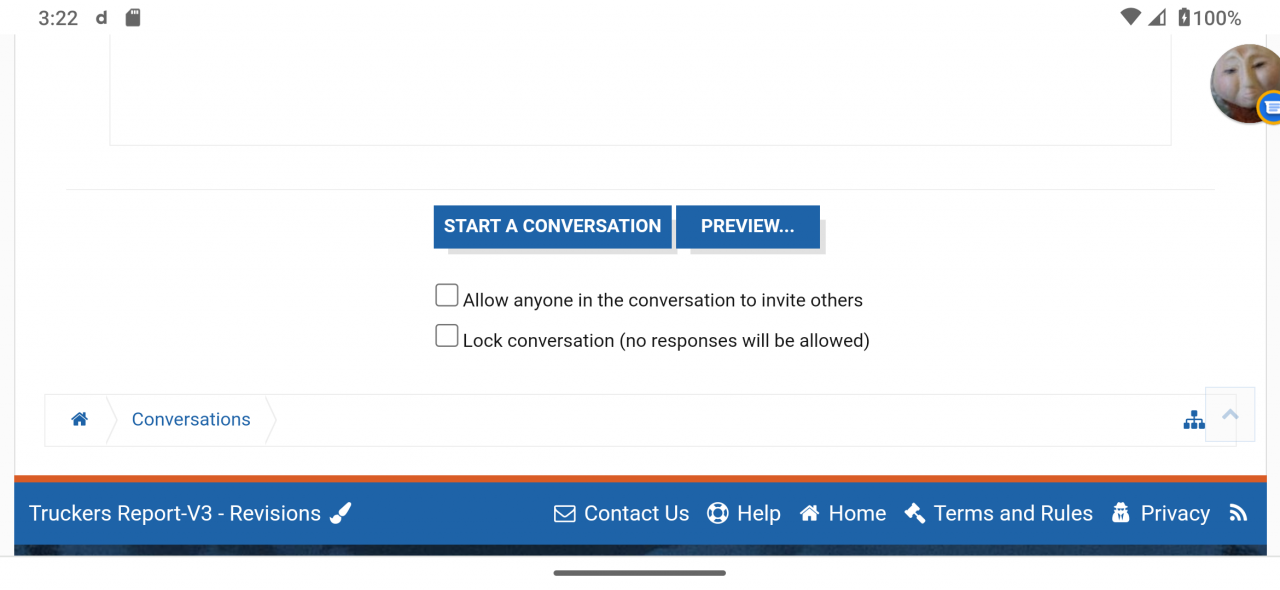Click the life ring Help icon

pyautogui.click(x=718, y=514)
